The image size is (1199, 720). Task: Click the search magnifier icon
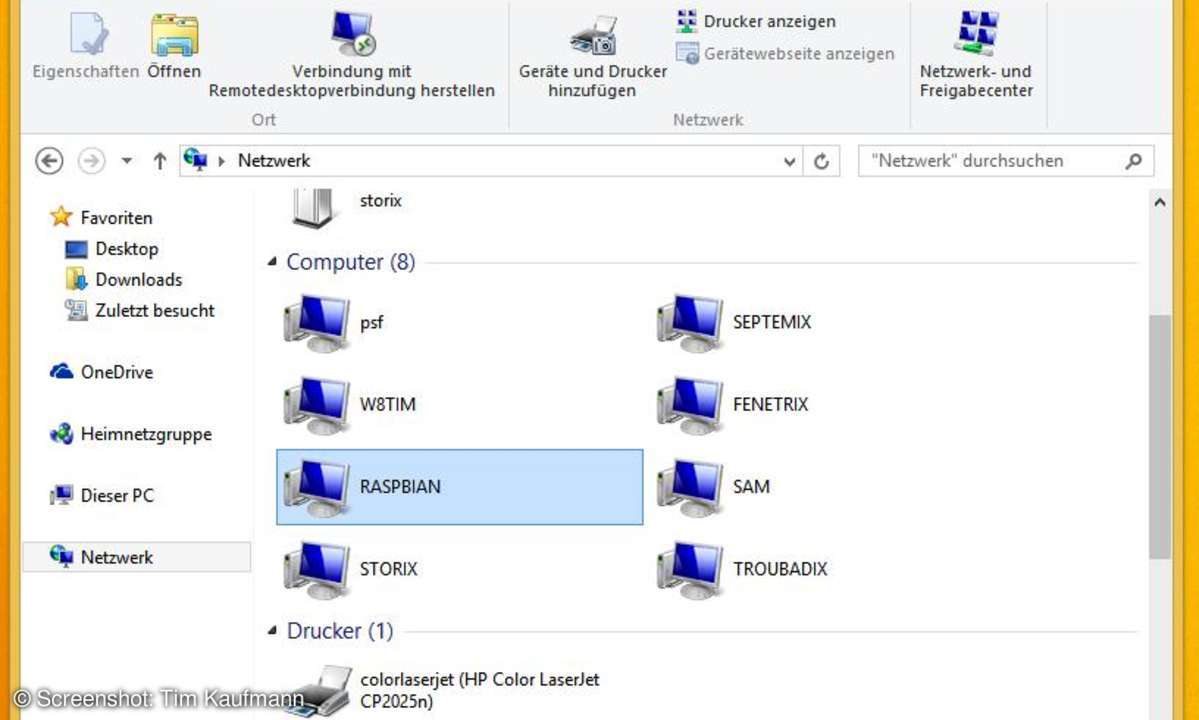(x=1134, y=161)
